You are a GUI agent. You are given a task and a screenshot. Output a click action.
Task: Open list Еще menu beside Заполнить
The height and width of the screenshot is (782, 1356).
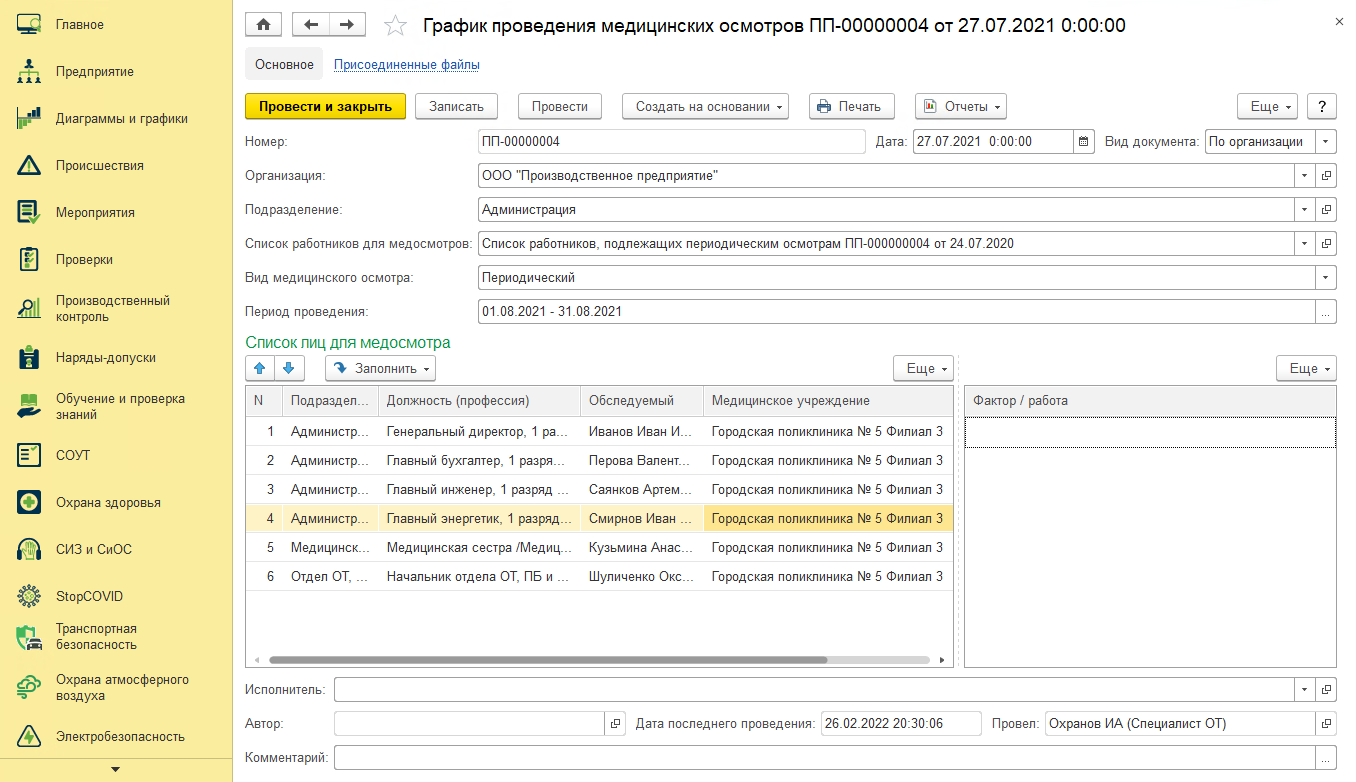[x=923, y=368]
